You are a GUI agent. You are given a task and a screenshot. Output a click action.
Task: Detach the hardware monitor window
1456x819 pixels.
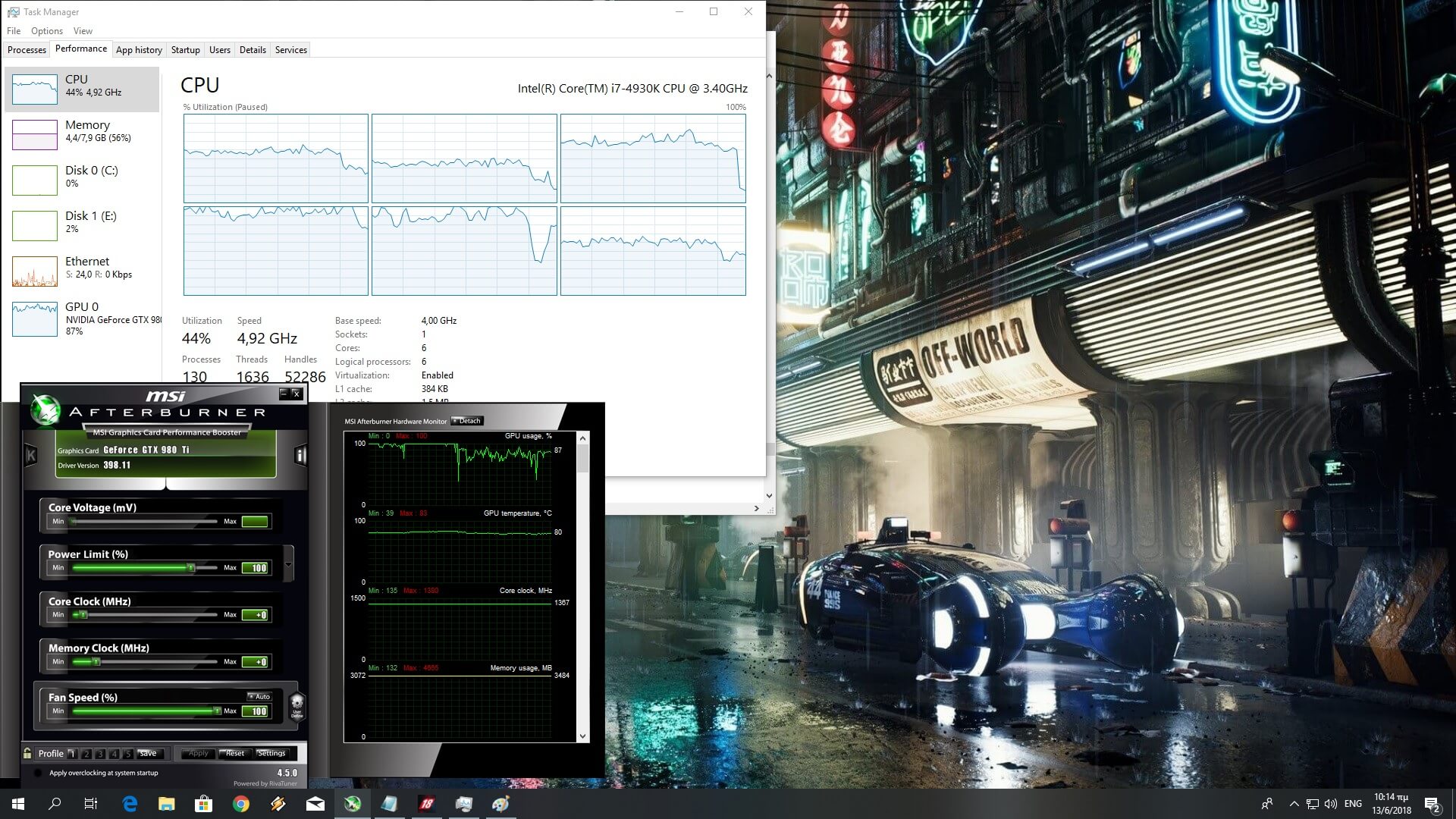coord(467,421)
